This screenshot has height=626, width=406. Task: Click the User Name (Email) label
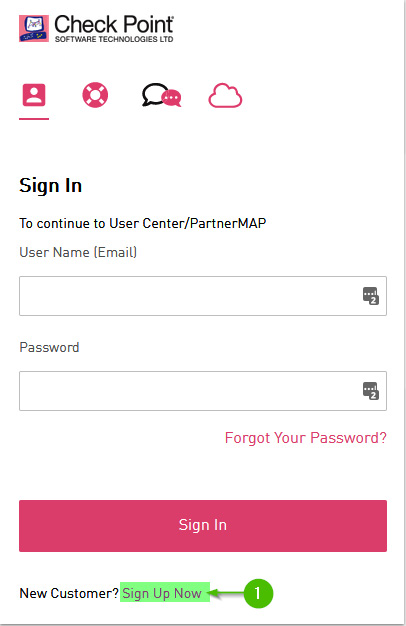(x=78, y=252)
